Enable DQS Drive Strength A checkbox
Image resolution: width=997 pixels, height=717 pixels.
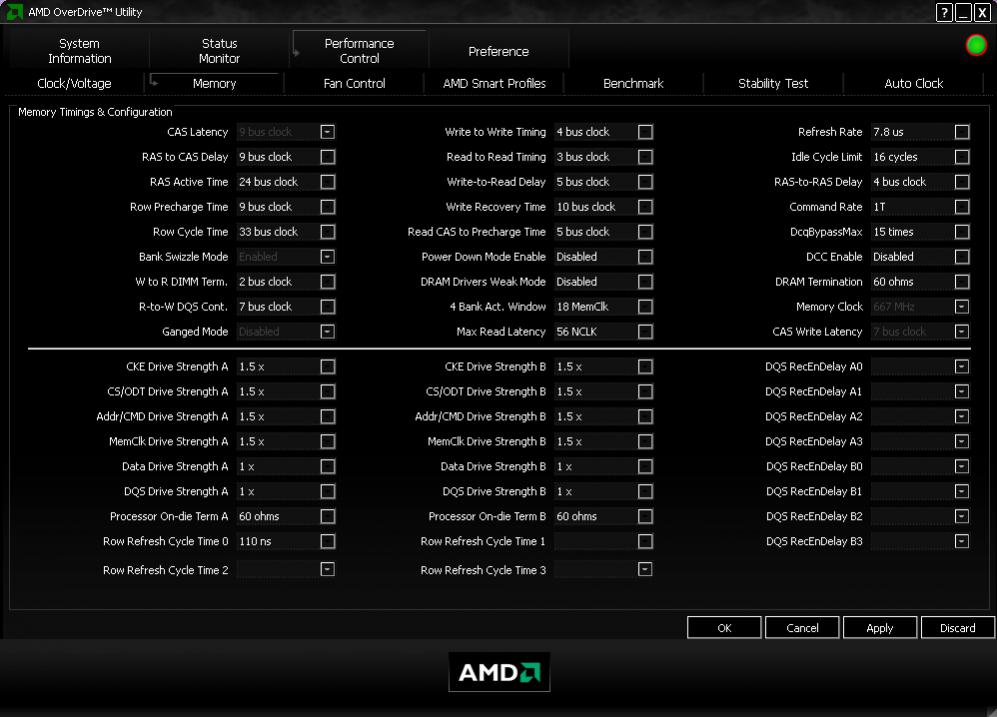(x=327, y=491)
